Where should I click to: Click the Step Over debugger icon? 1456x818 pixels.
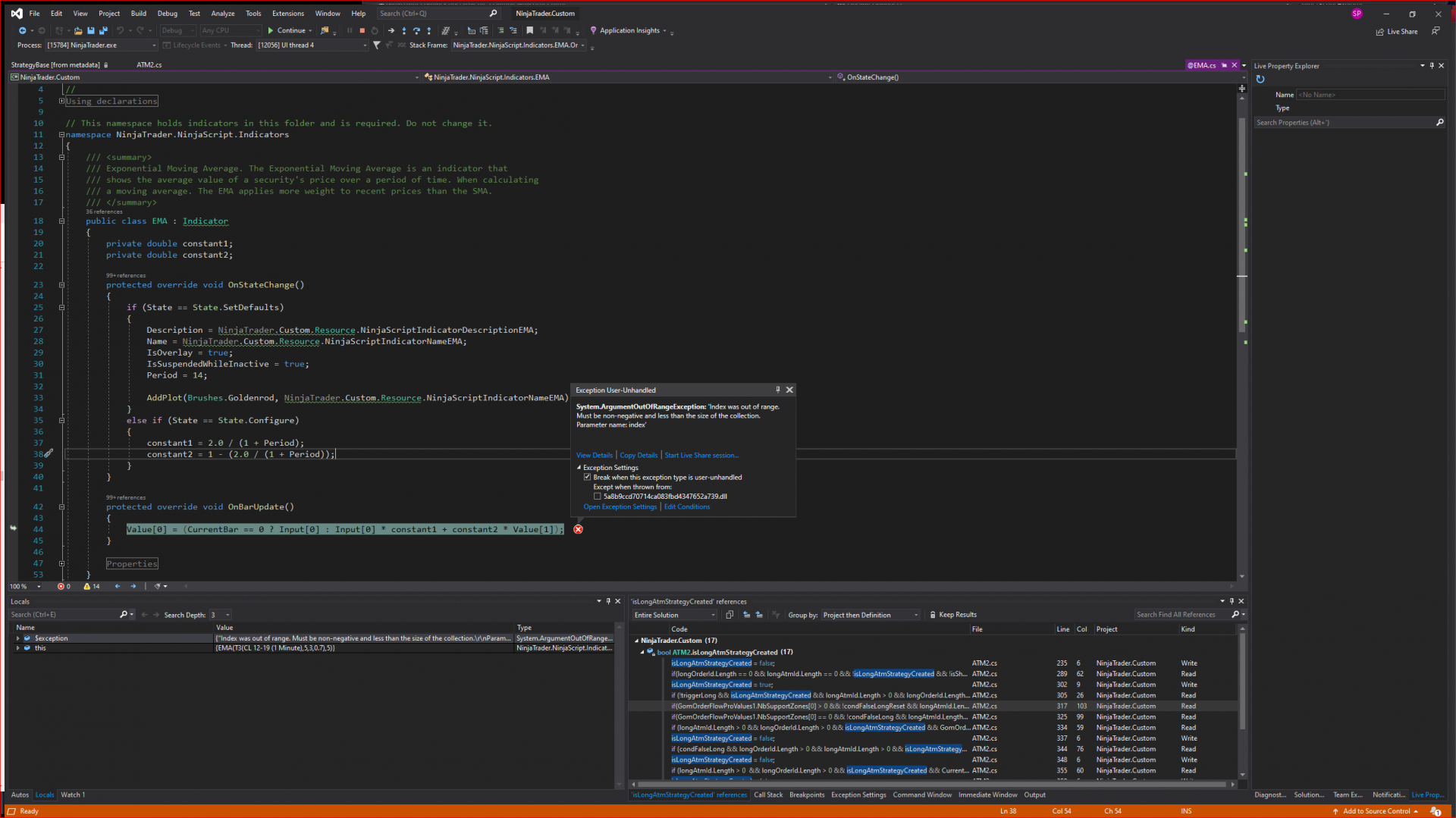416,31
